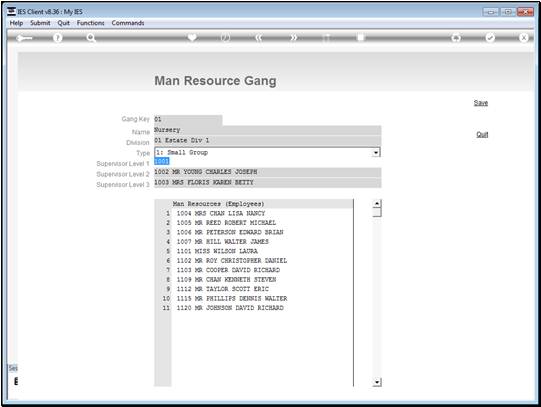Open help via the question mark icon
The height and width of the screenshot is (407, 541).
point(58,38)
